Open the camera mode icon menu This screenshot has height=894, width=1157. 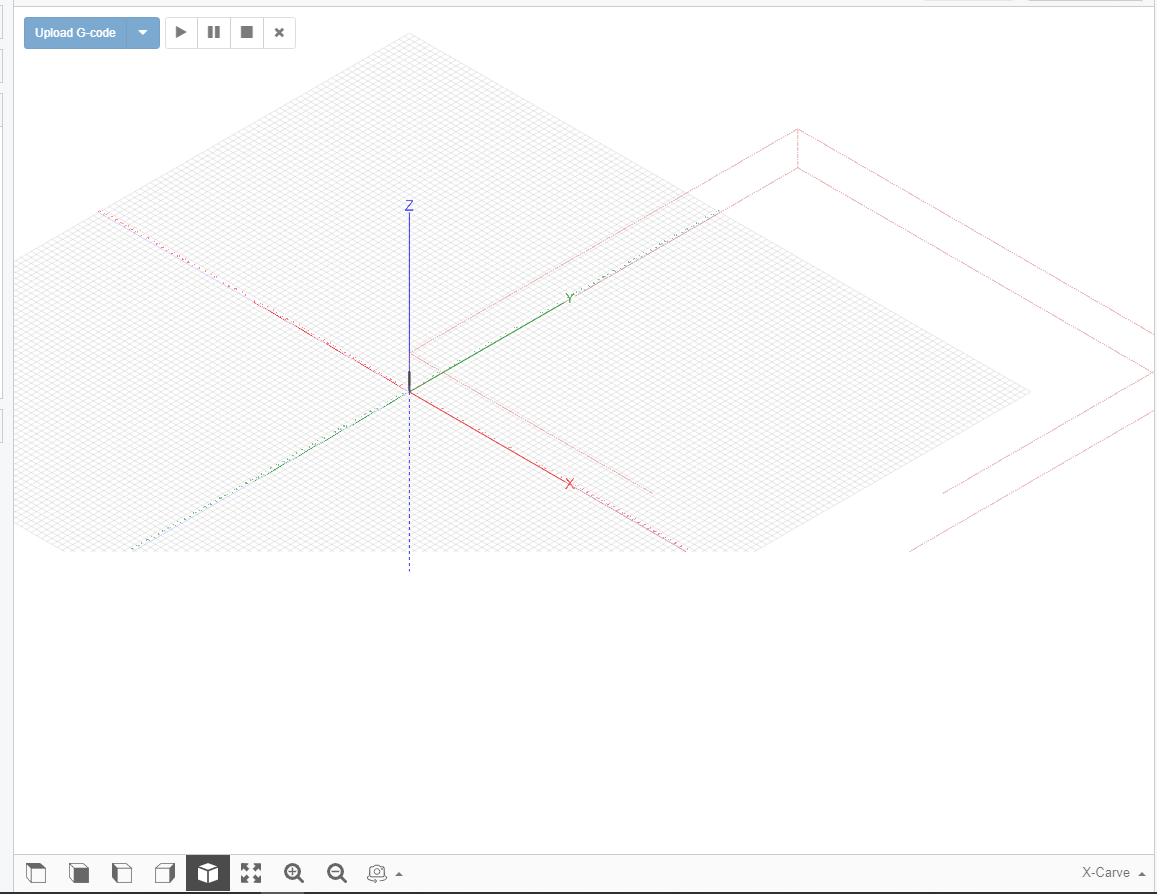pyautogui.click(x=377, y=873)
